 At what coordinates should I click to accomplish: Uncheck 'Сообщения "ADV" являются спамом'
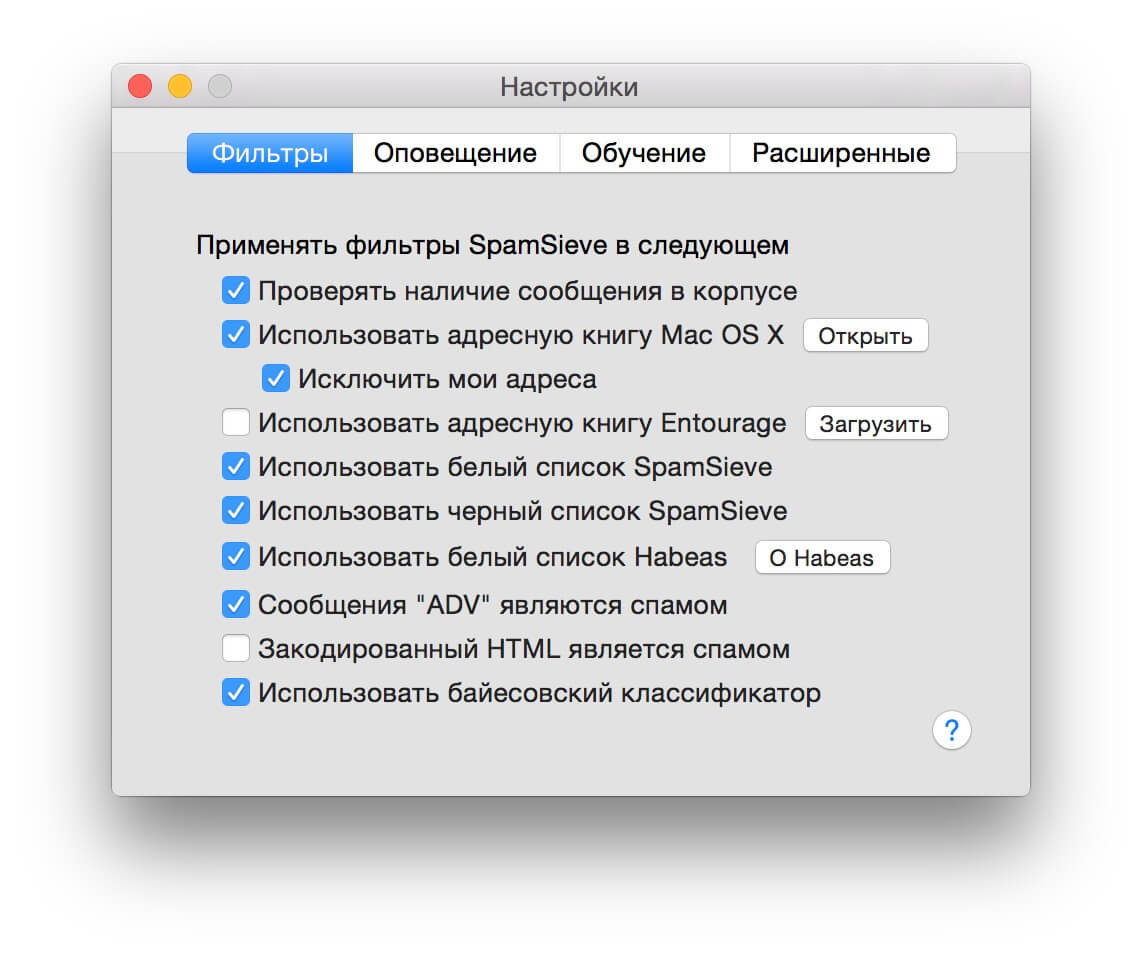[235, 604]
